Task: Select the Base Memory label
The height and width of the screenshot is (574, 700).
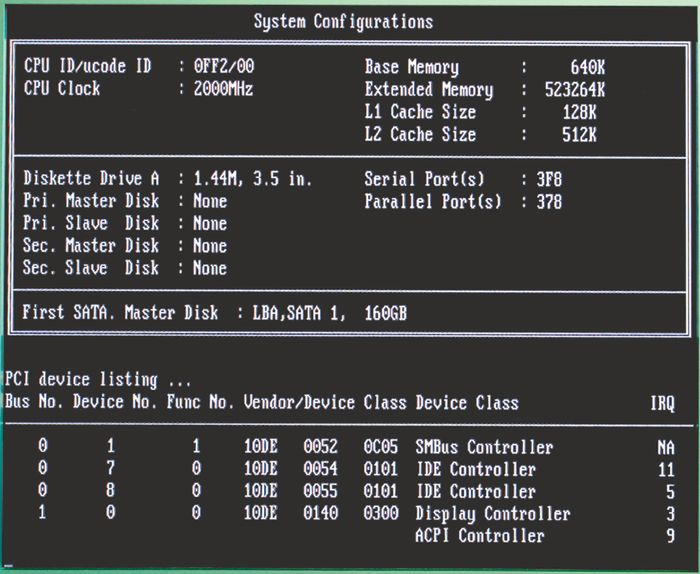Action: [x=412, y=67]
